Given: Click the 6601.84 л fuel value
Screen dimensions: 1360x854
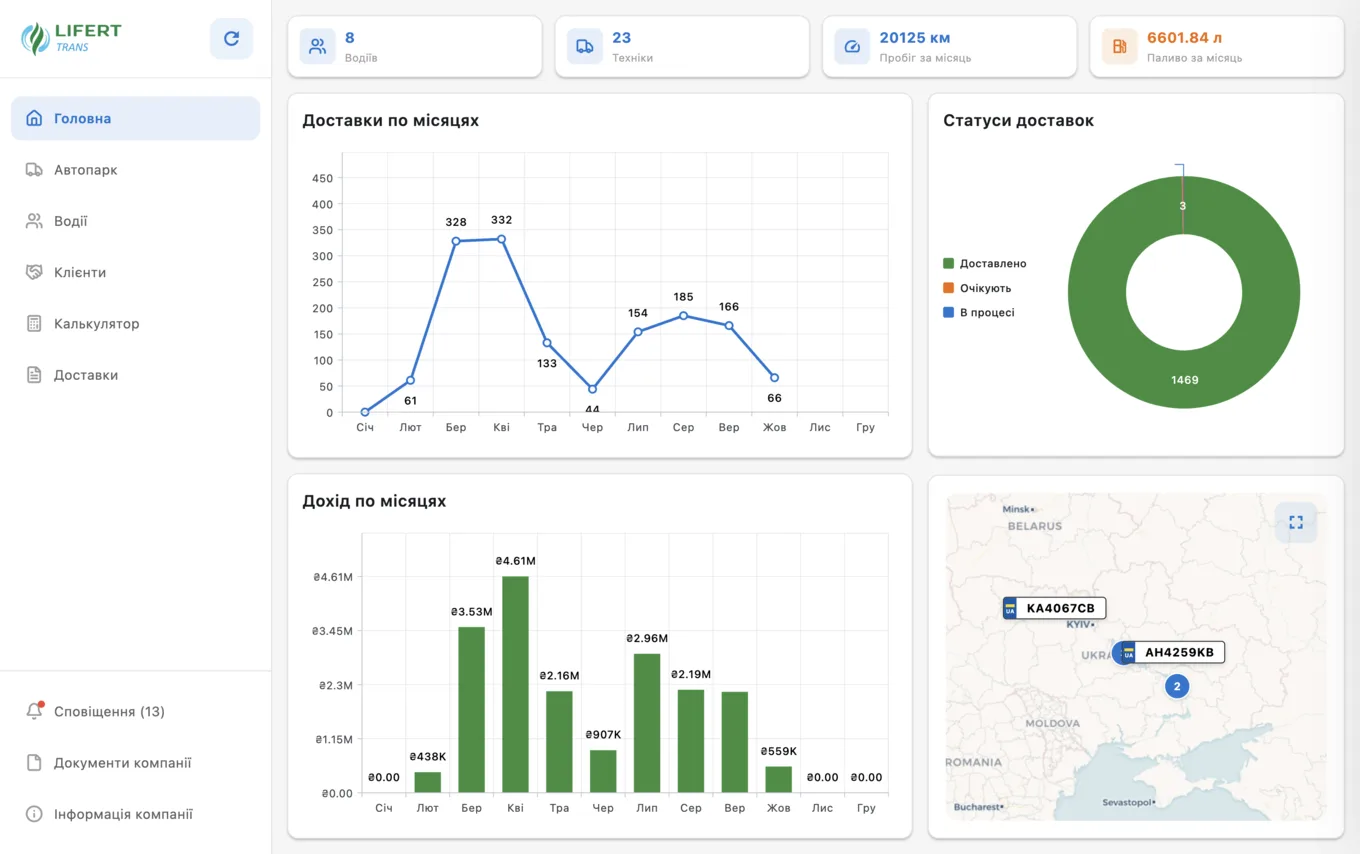Looking at the screenshot, I should (1185, 38).
